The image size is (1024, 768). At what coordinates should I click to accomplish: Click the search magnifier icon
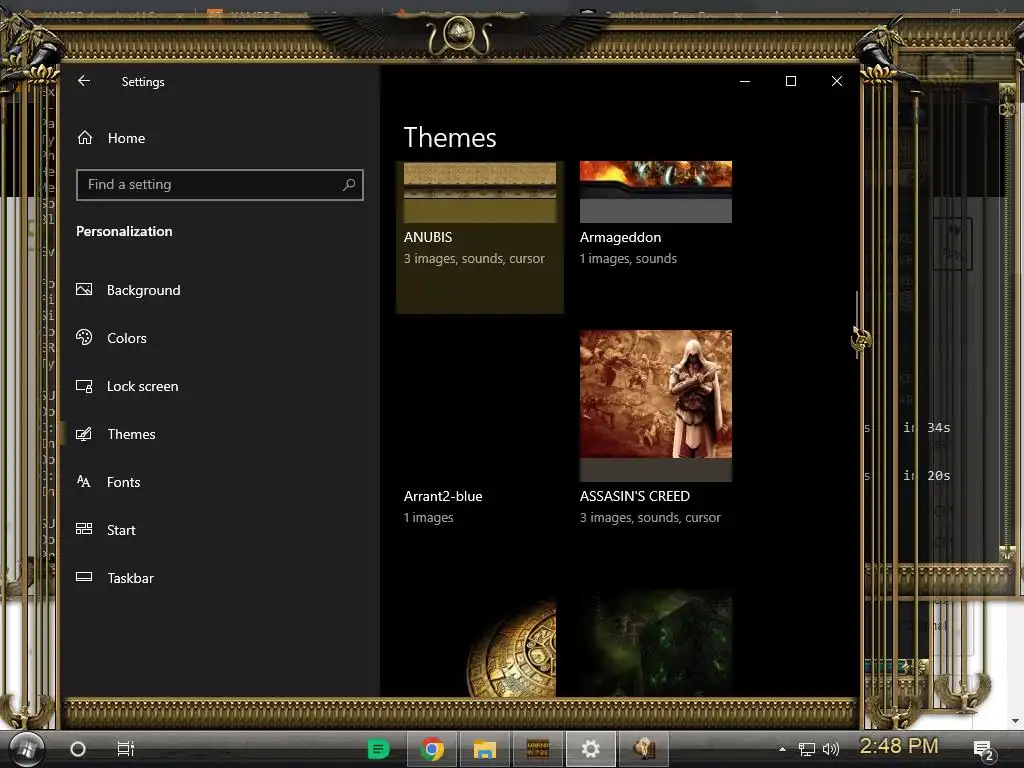[349, 185]
